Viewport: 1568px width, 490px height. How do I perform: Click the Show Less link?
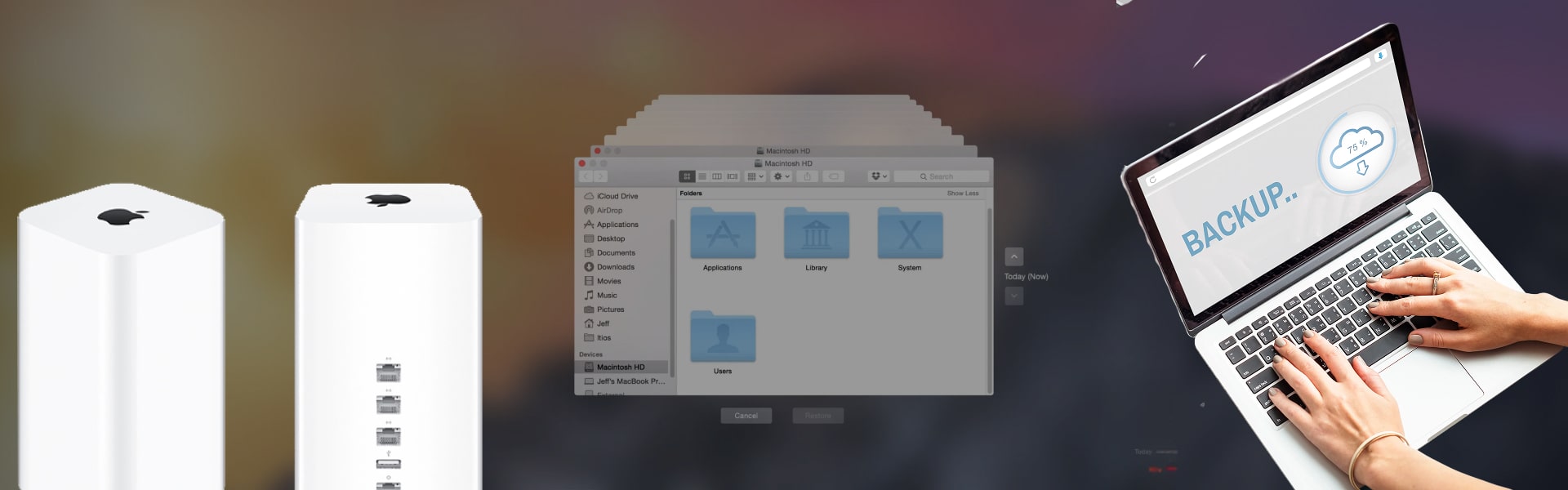tap(962, 194)
